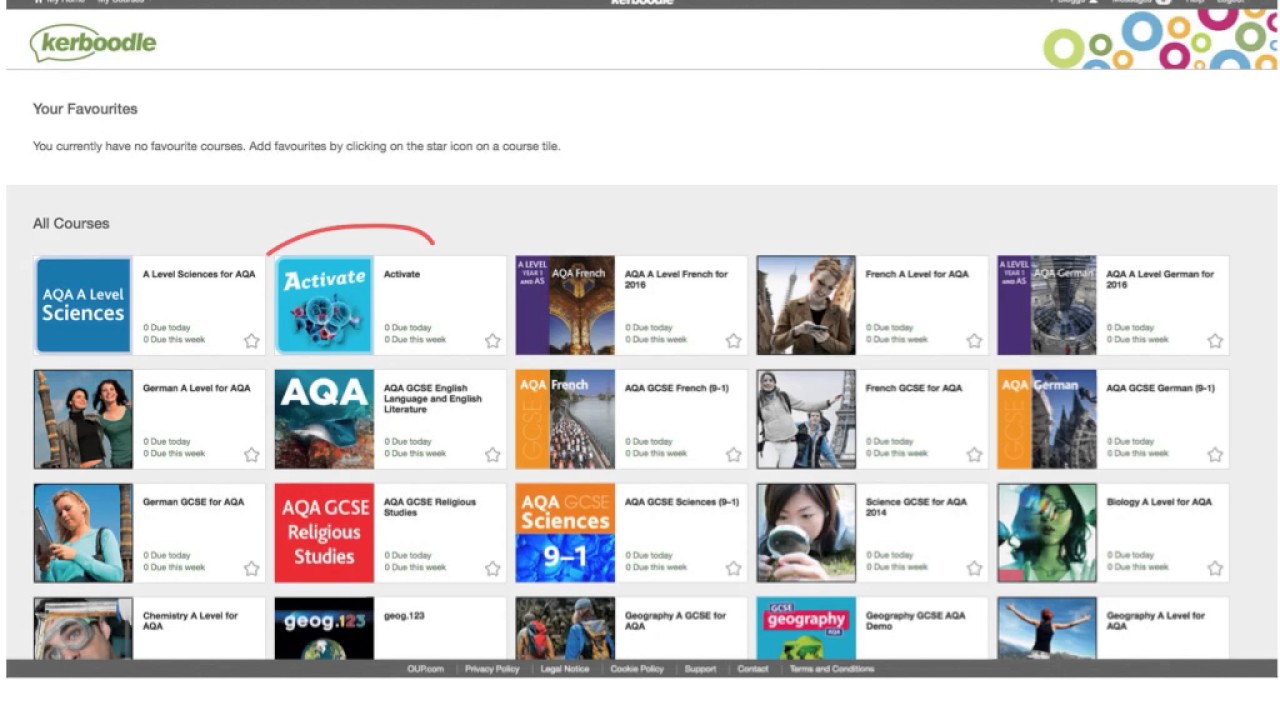Image resolution: width=1280 pixels, height=720 pixels.
Task: Open the Contact footer link
Action: [753, 669]
